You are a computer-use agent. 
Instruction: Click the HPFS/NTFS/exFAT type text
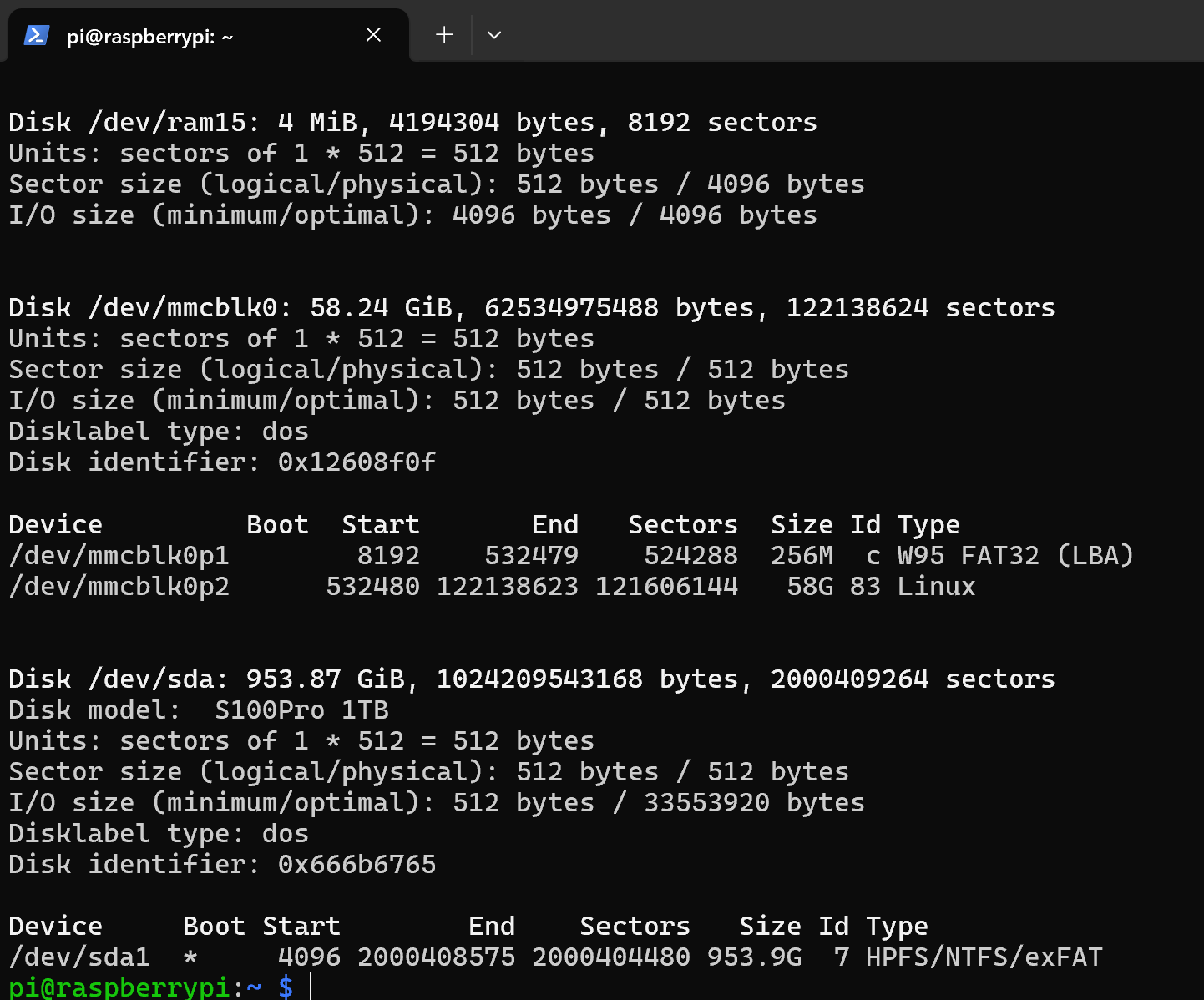(x=984, y=957)
